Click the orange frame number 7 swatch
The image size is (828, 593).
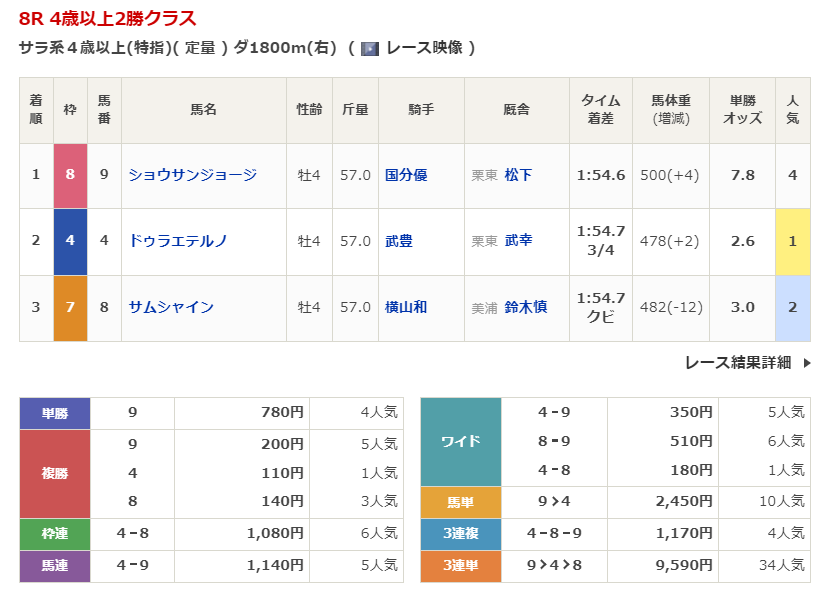[70, 307]
